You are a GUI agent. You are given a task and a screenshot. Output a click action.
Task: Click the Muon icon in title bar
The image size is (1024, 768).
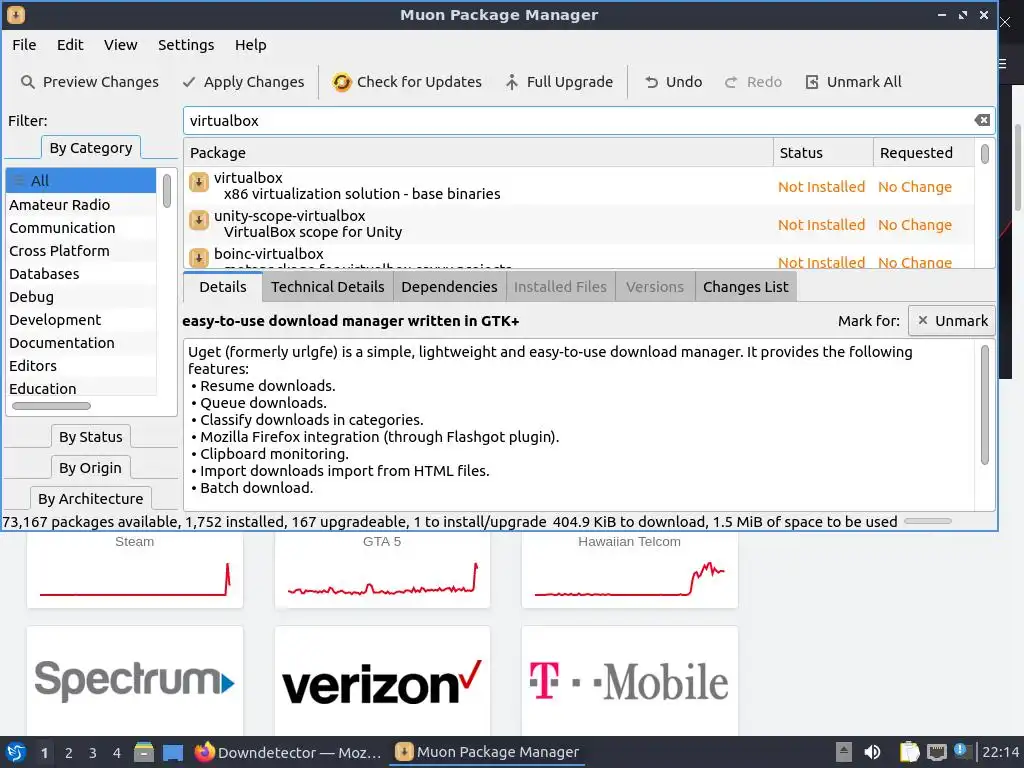[x=16, y=14]
